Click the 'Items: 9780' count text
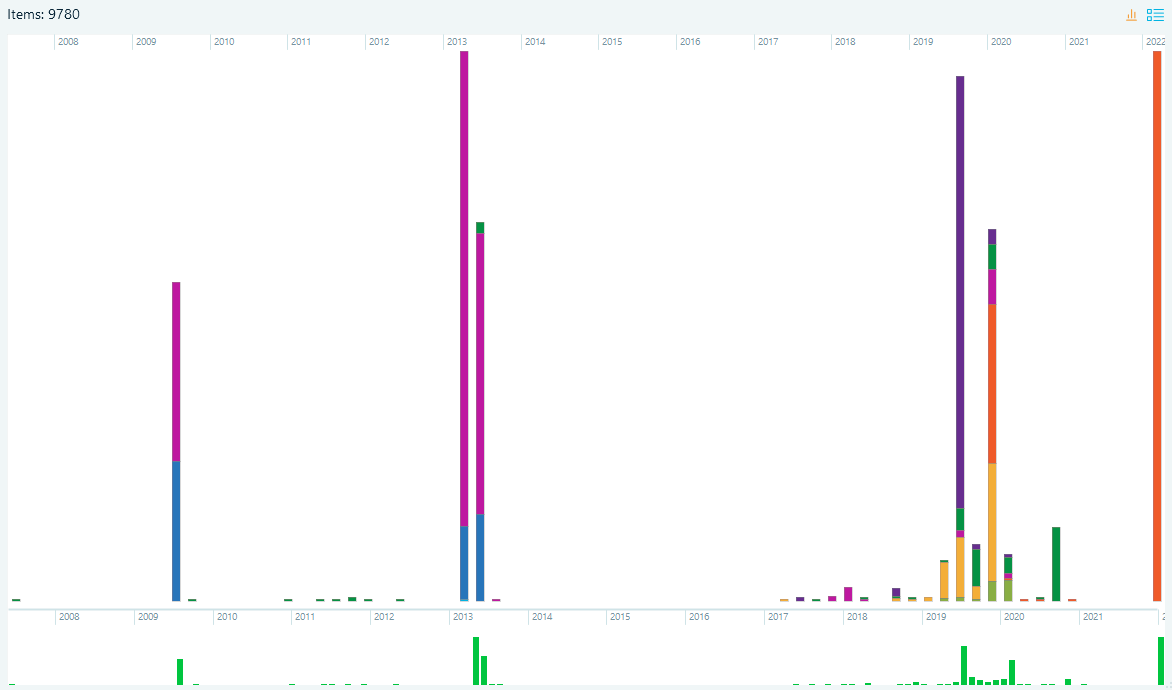 (x=43, y=15)
